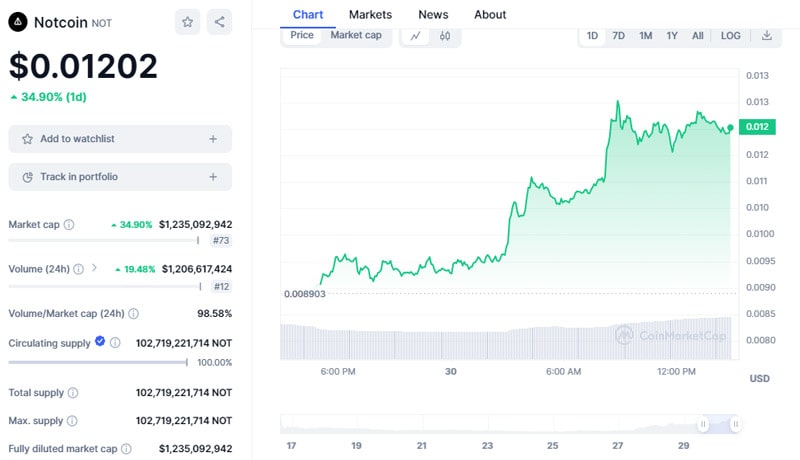The width and height of the screenshot is (800, 460).
Task: Set chart range to All
Action: [697, 36]
